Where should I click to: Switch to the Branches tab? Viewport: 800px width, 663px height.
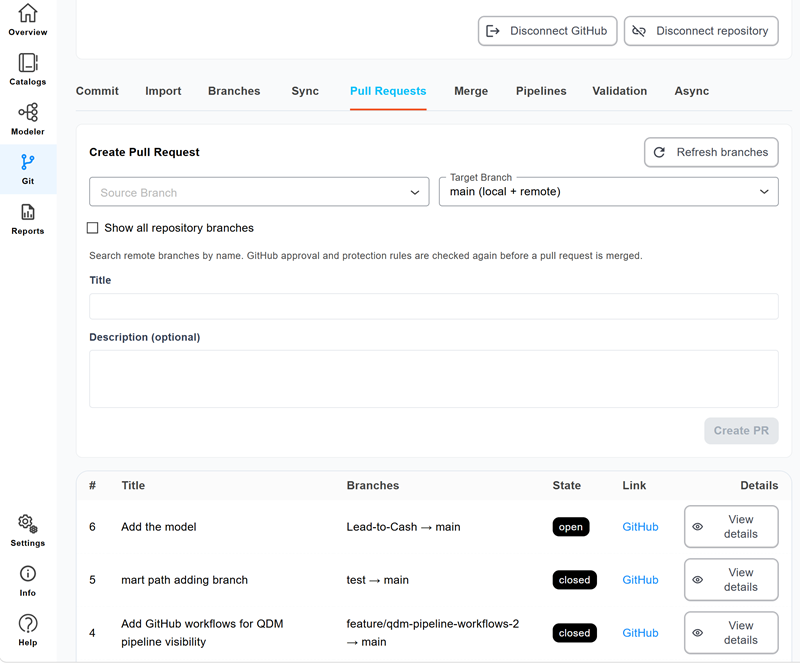coord(234,91)
